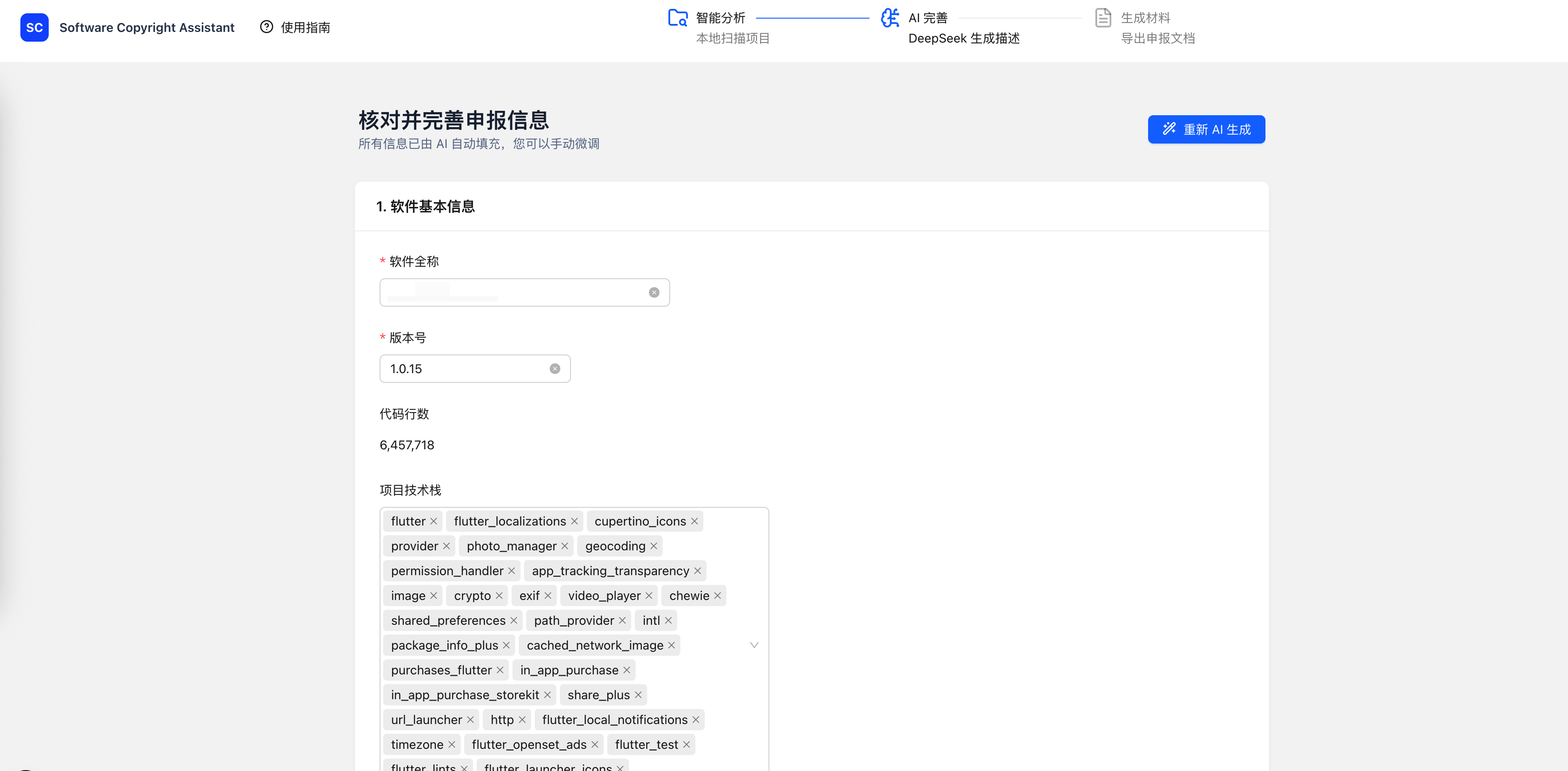Click the AI 完善 brain step icon
The width and height of the screenshot is (1568, 771).
pyautogui.click(x=890, y=18)
